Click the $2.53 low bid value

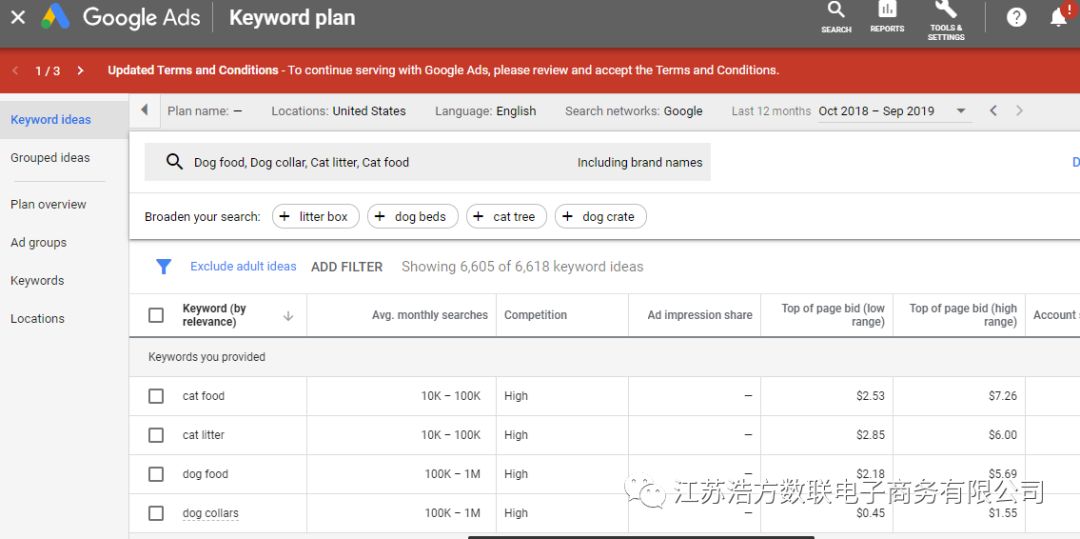coord(871,396)
